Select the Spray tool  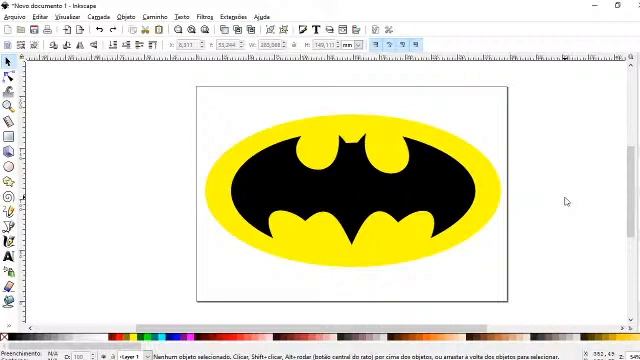click(x=8, y=271)
